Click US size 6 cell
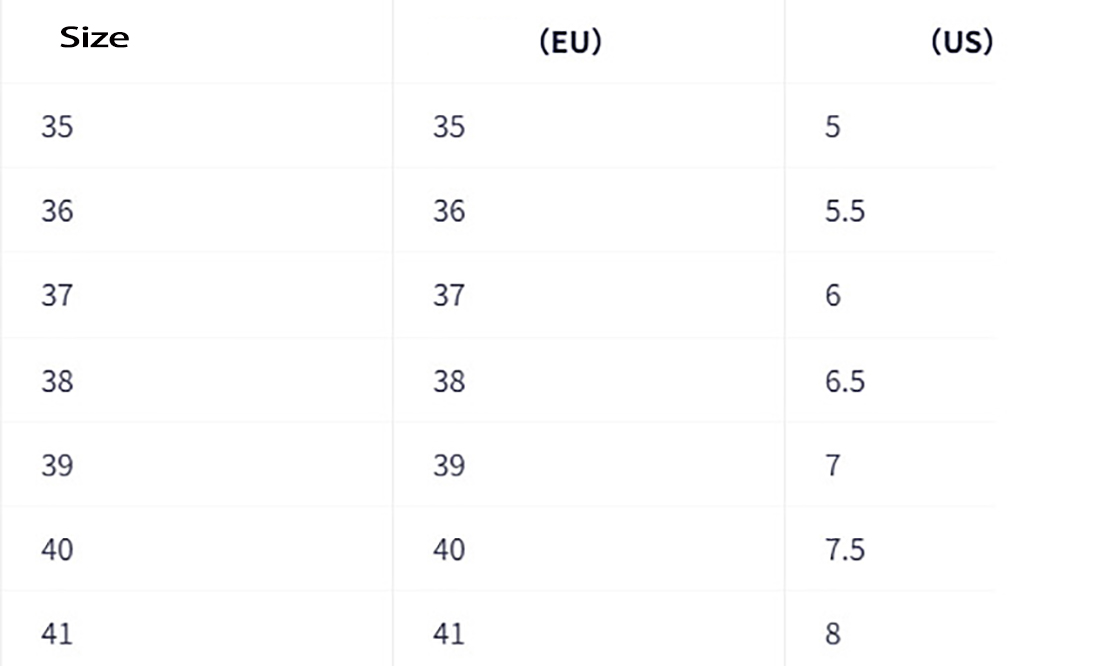1113x666 pixels. tap(833, 296)
